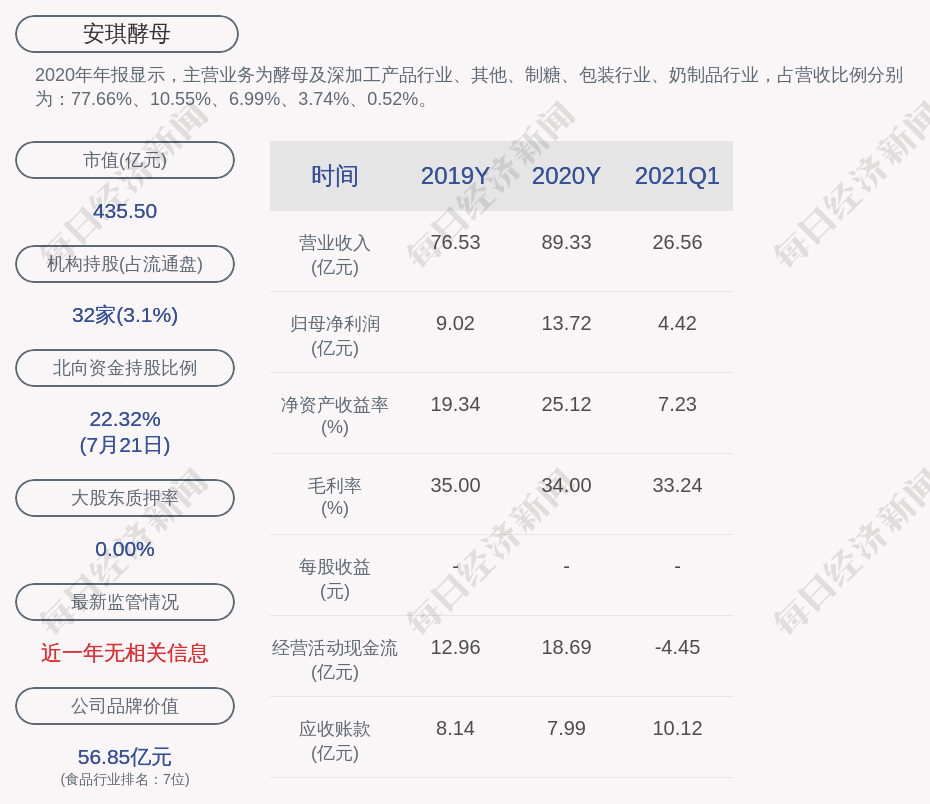
Task: Click the 435.50 market value figure
Action: pyautogui.click(x=125, y=211)
